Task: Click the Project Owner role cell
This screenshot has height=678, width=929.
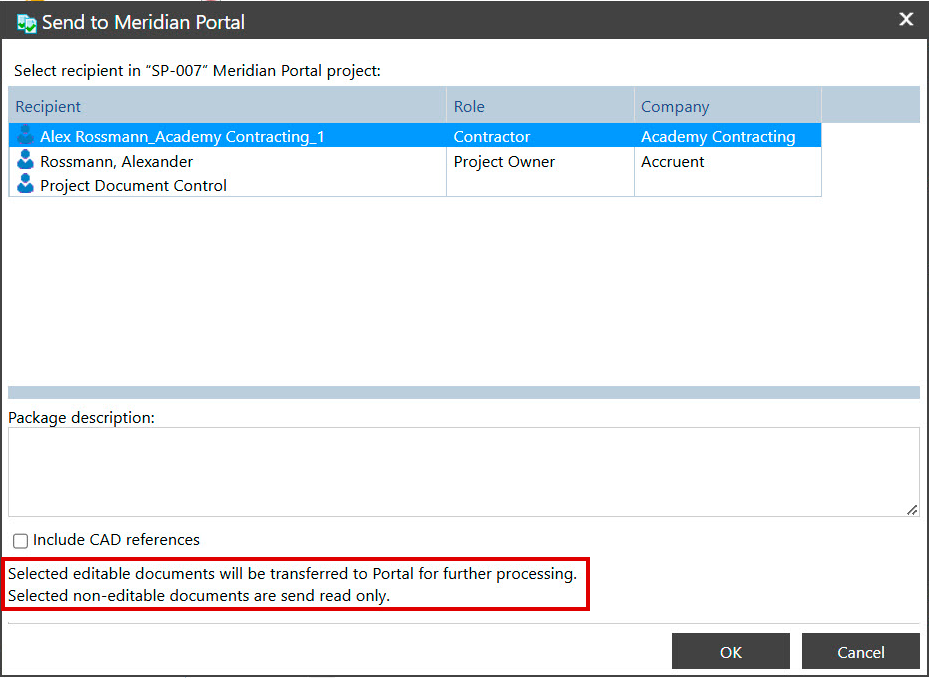Action: point(504,161)
